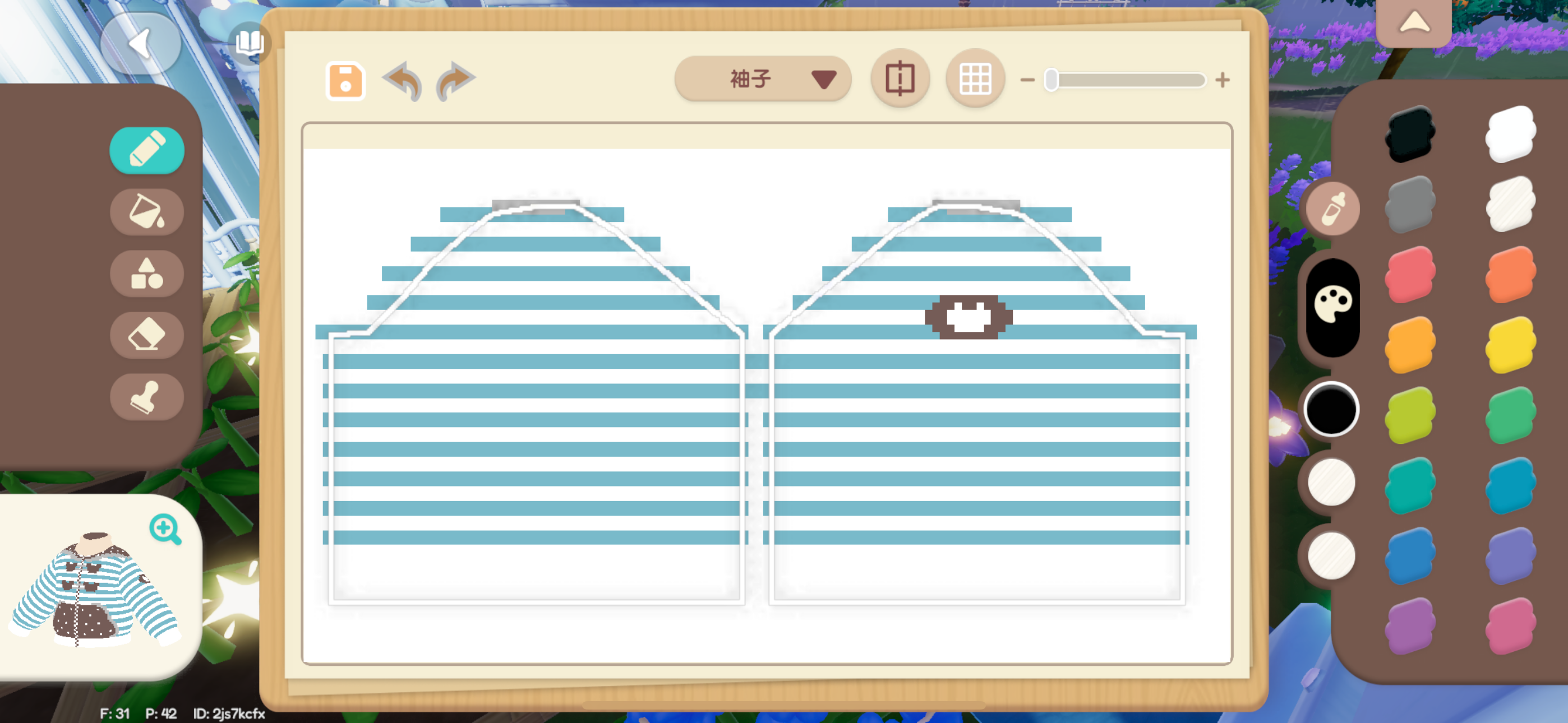Viewport: 1568px width, 723px height.
Task: Click the jacket preview thumbnail
Action: [x=91, y=590]
